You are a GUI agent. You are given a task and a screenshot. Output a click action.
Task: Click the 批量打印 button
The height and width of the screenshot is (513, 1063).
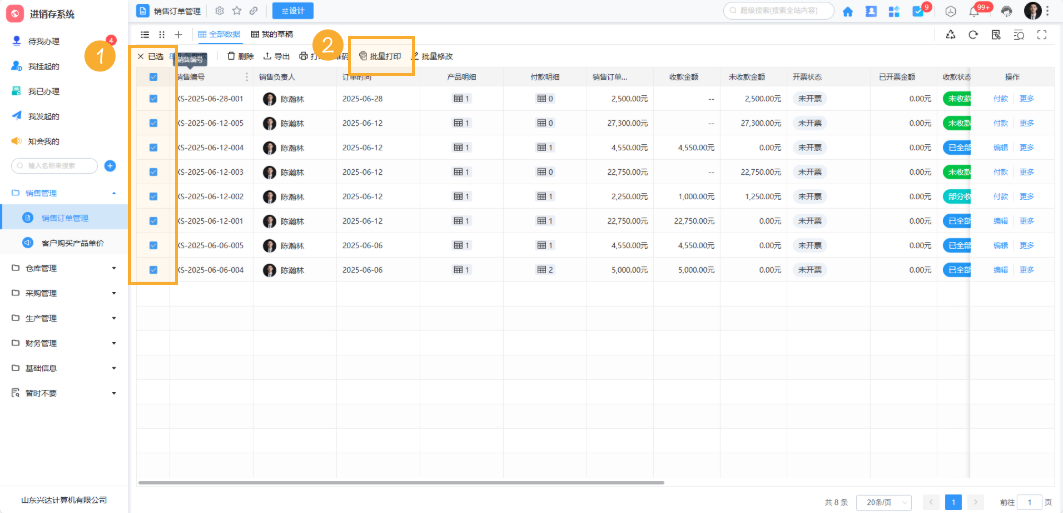click(380, 56)
